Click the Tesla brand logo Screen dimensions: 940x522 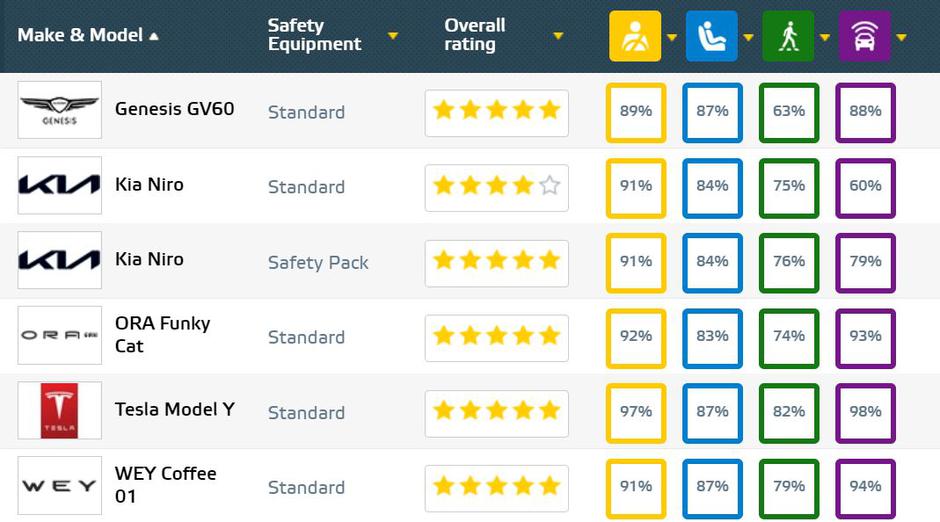point(60,410)
